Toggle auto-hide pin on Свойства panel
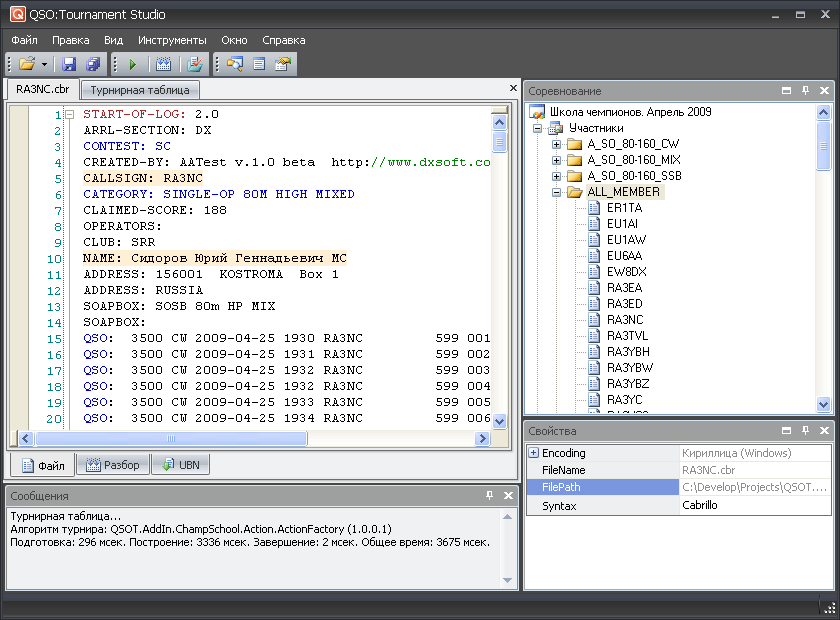The width and height of the screenshot is (840, 620). (x=805, y=431)
